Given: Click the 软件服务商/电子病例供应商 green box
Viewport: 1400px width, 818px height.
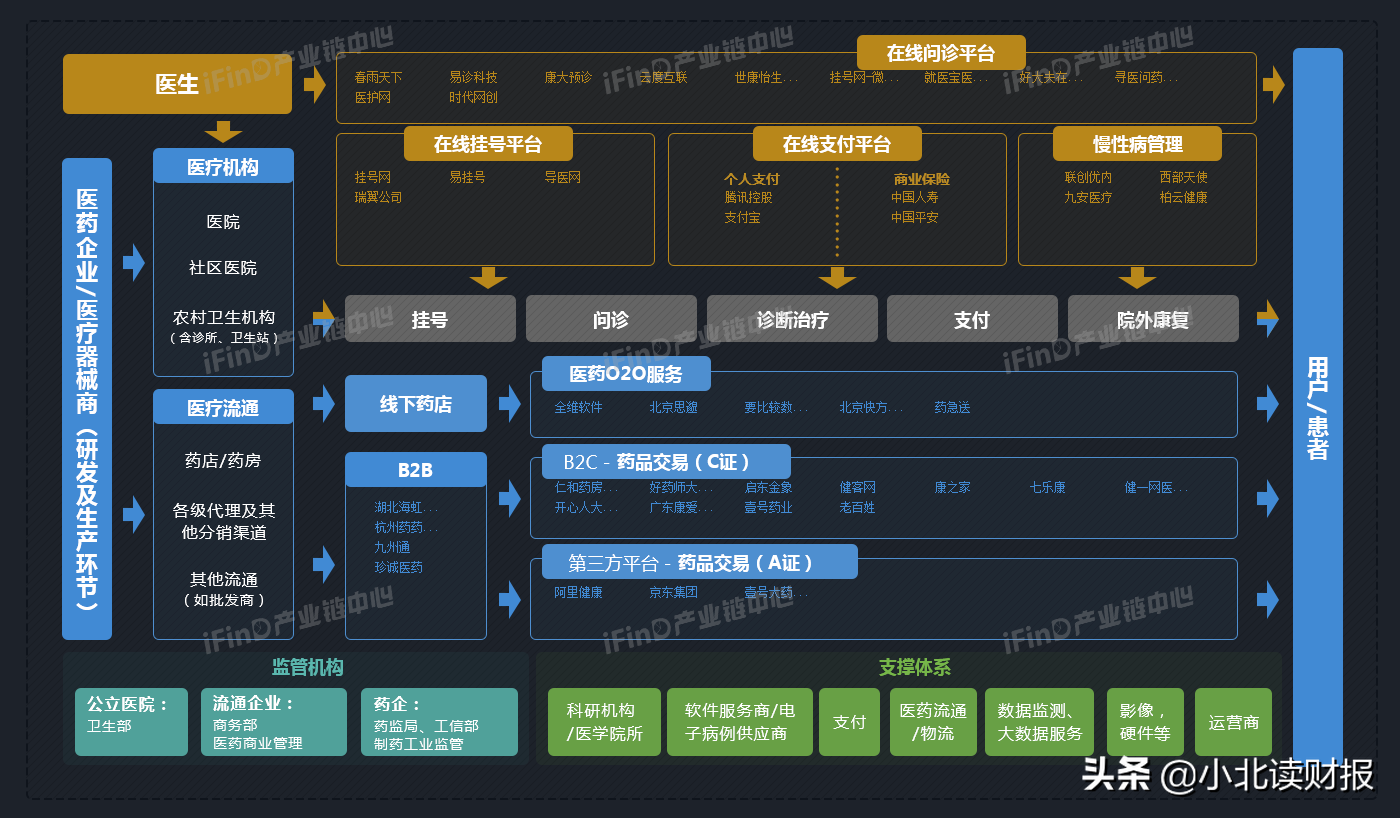Looking at the screenshot, I should (x=740, y=722).
